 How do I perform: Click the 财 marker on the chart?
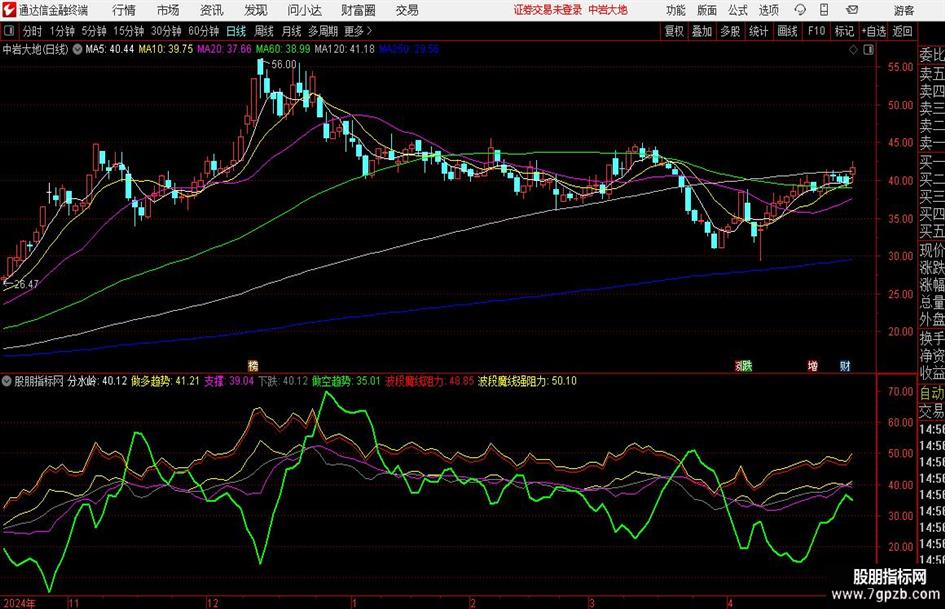click(845, 366)
